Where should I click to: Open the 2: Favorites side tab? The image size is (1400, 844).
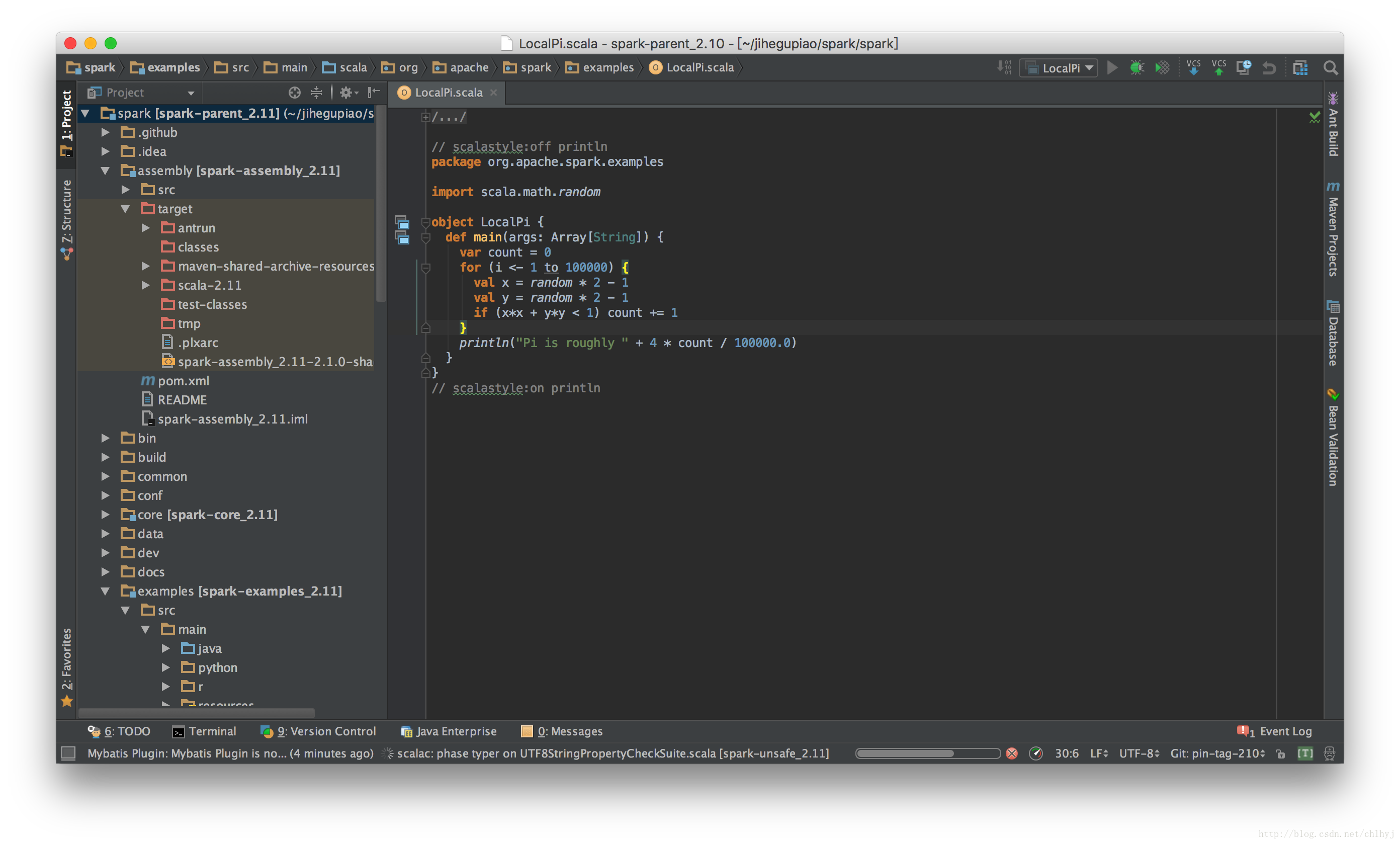click(67, 668)
